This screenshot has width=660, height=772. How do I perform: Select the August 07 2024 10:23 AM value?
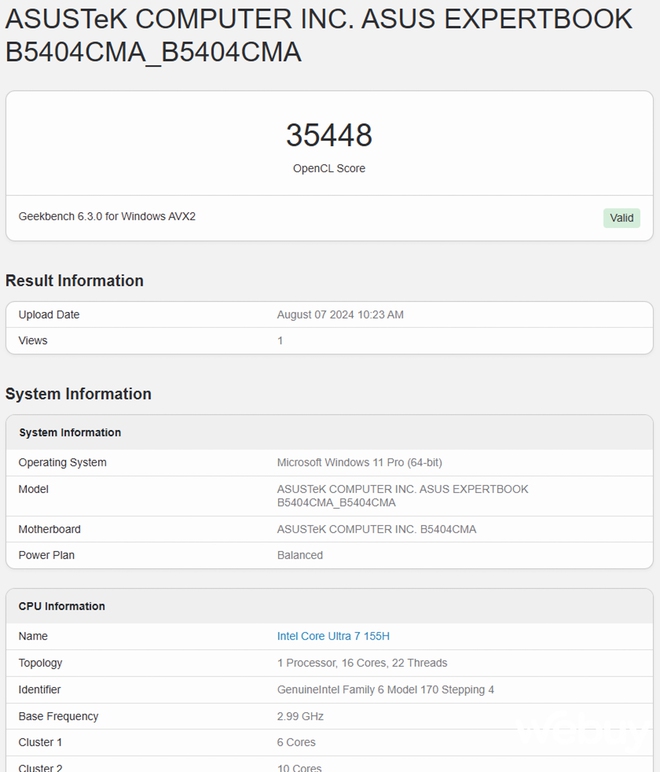[x=340, y=315]
